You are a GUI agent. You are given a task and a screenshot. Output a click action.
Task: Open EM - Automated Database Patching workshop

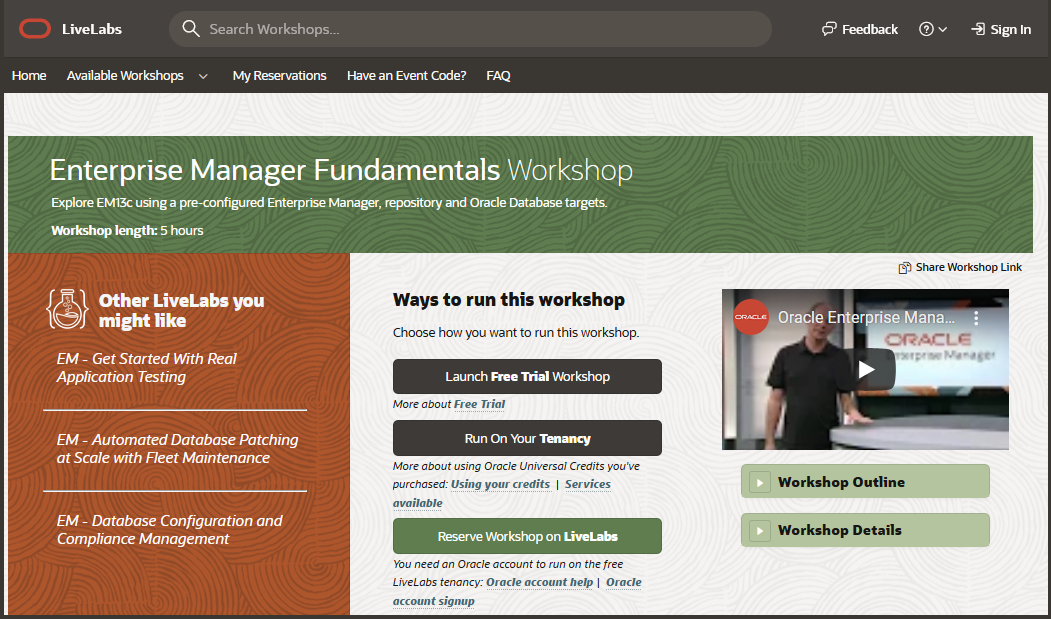(x=177, y=449)
